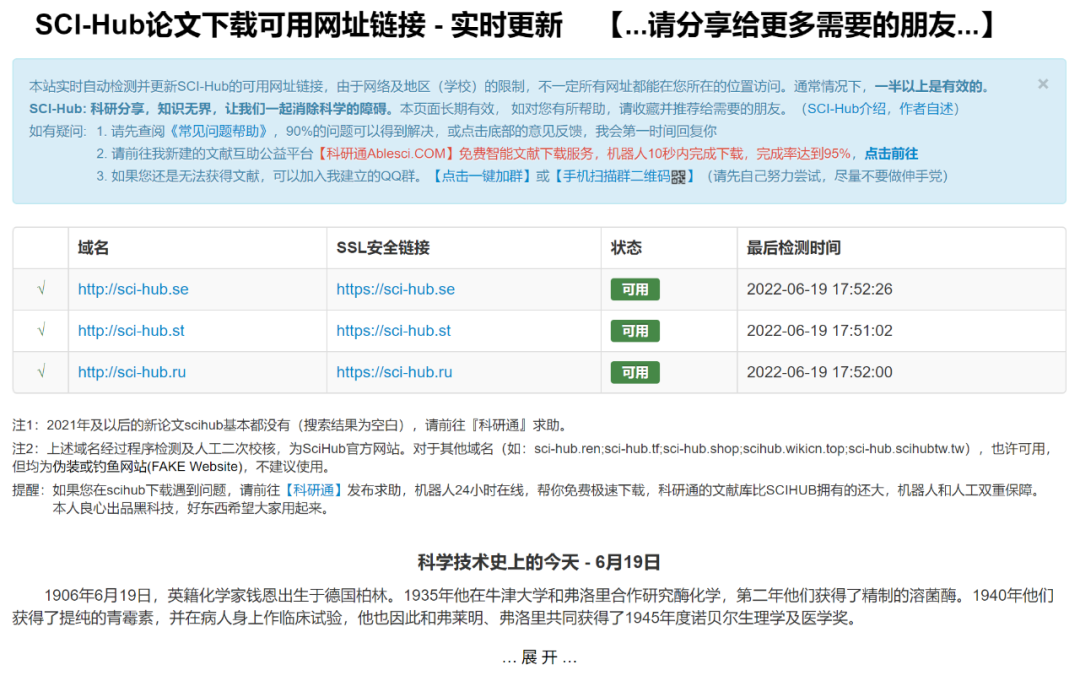This screenshot has width=1080, height=681.
Task: Expand the history section via …展开…
Action: (539, 658)
